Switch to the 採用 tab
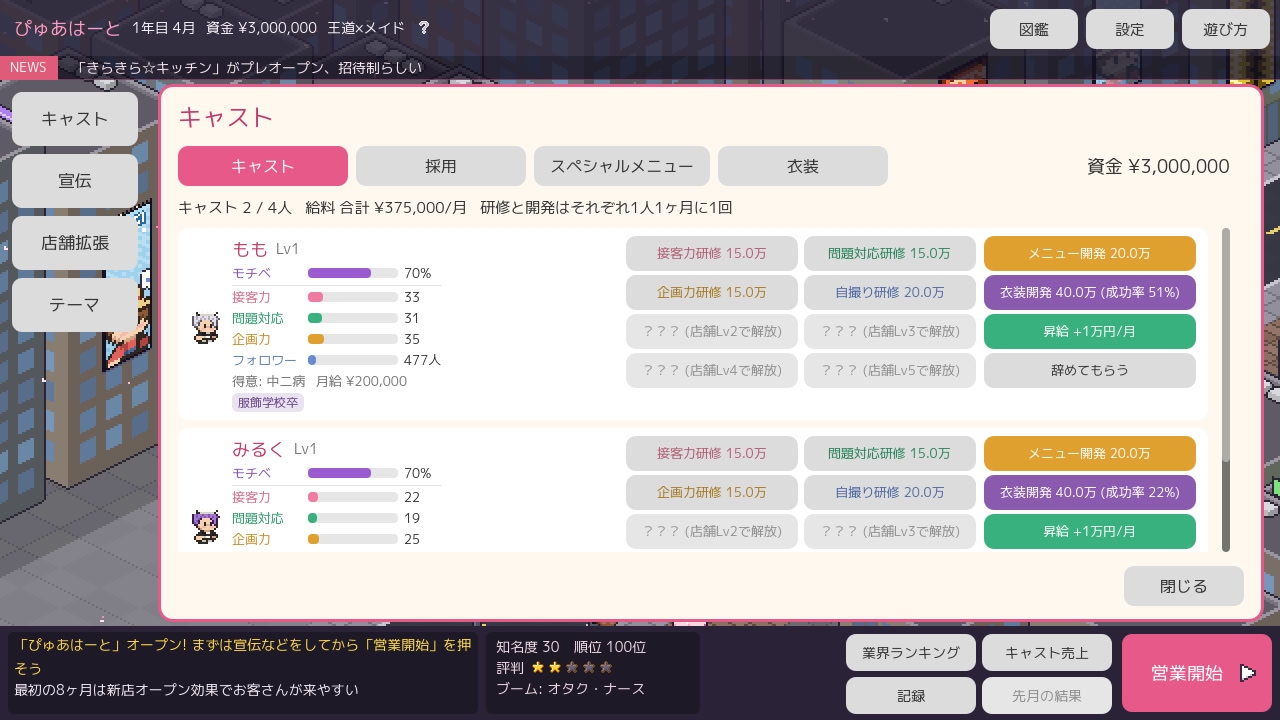This screenshot has width=1280, height=720. tap(441, 166)
